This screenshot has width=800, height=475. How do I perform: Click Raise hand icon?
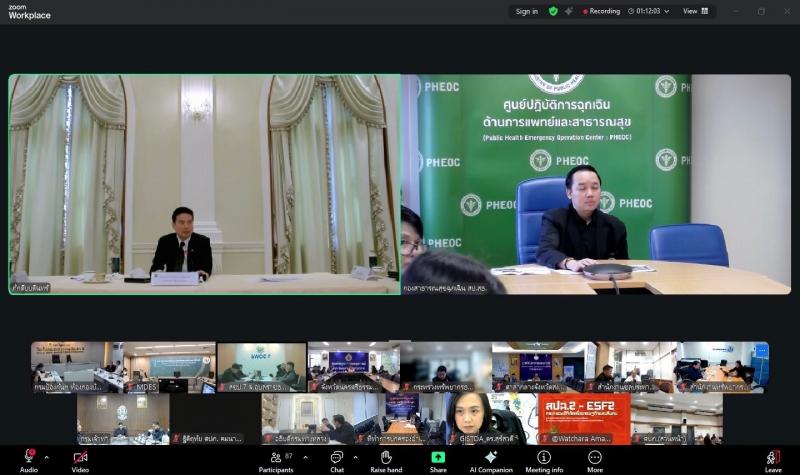[386, 457]
